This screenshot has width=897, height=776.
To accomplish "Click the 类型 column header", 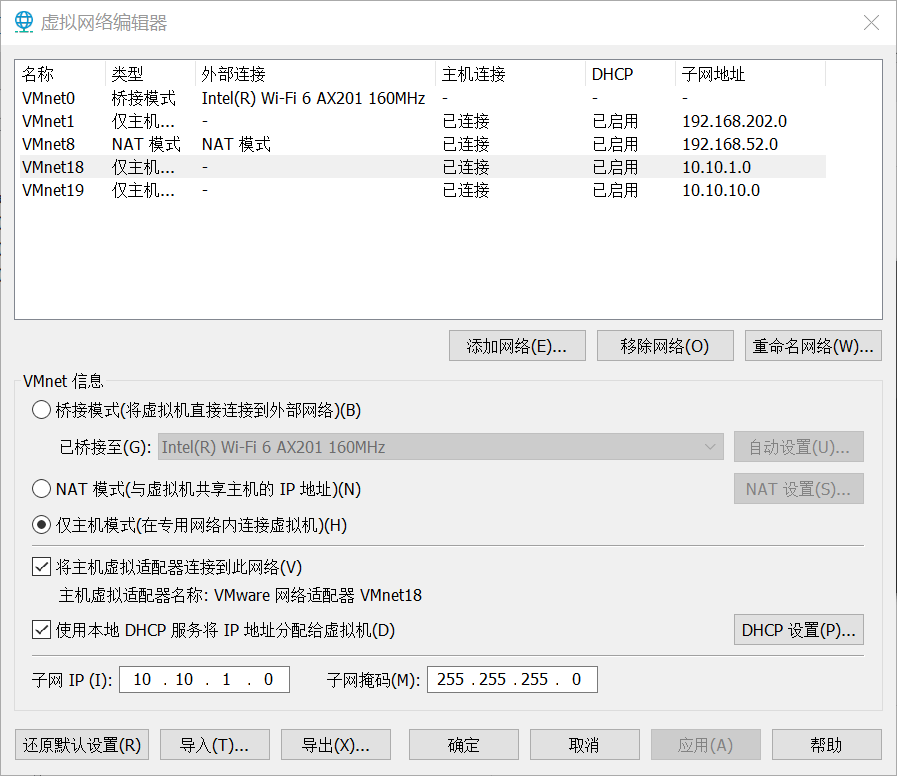I will point(150,74).
